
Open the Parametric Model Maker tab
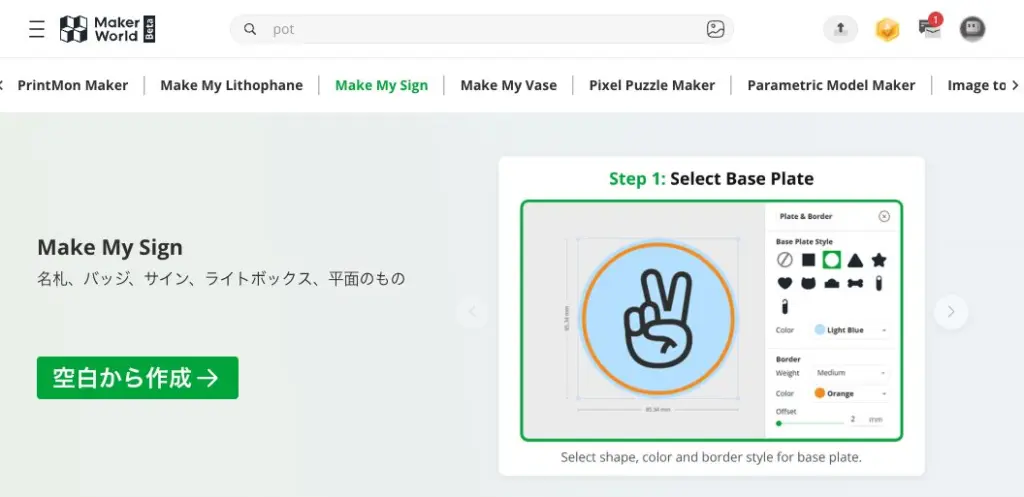[831, 86]
